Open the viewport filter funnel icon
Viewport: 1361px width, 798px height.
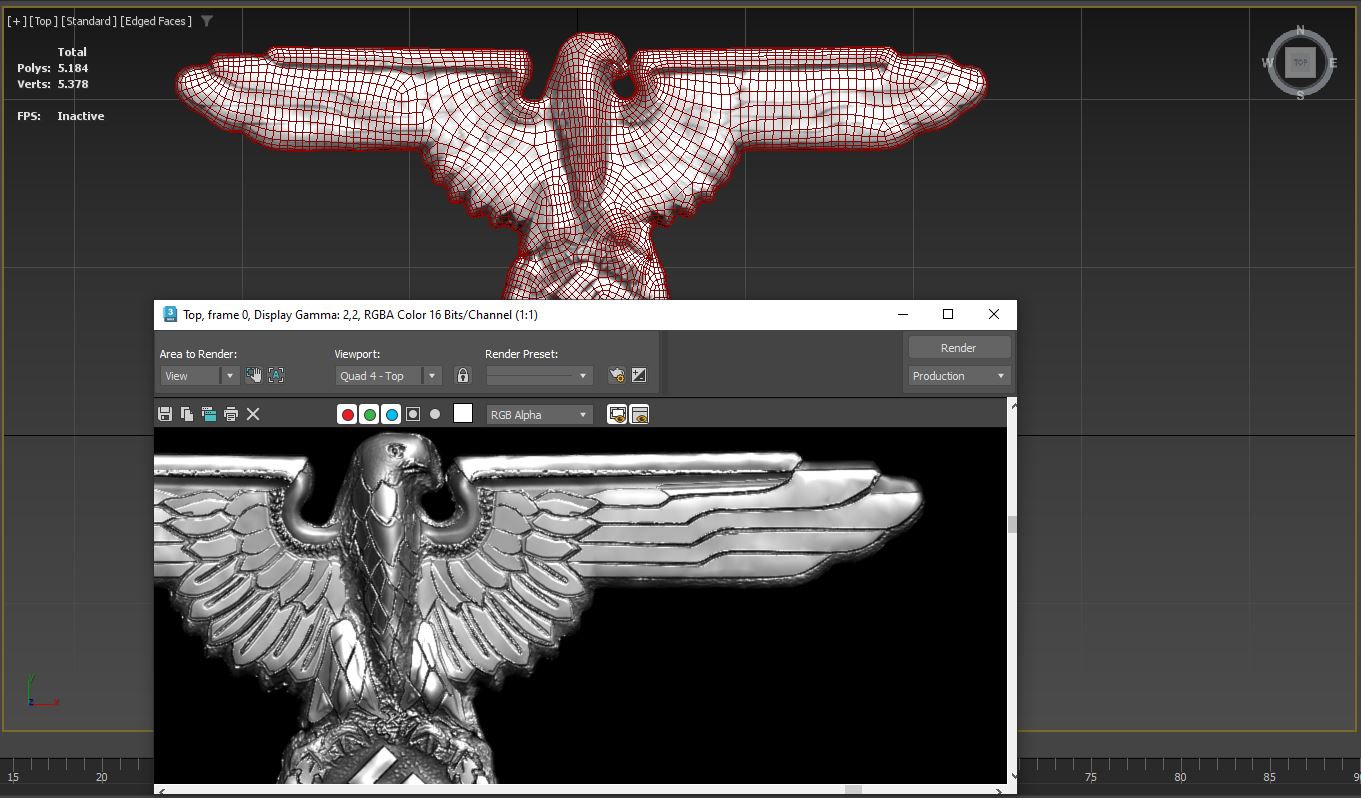pos(207,21)
